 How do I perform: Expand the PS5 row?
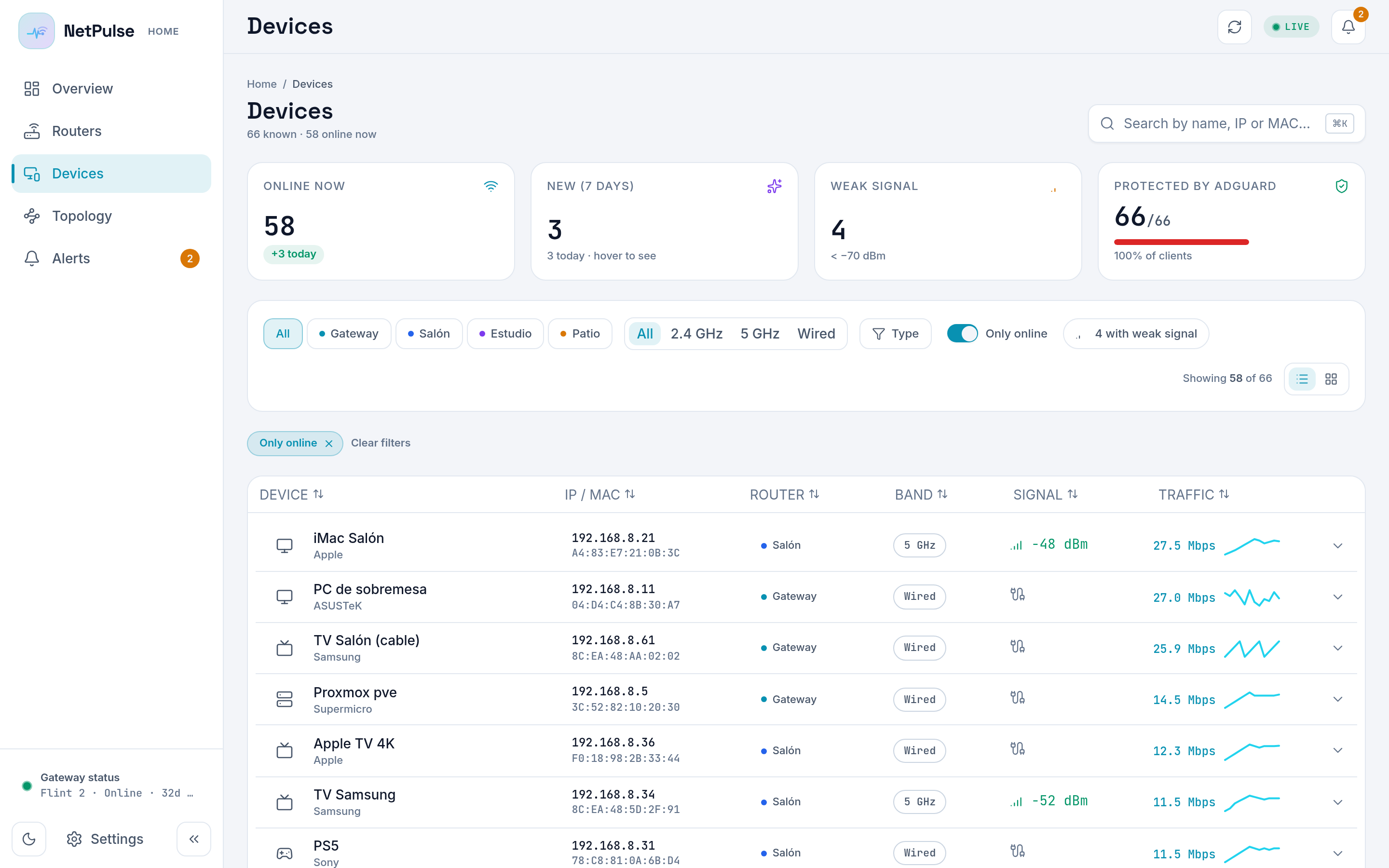click(x=1338, y=853)
